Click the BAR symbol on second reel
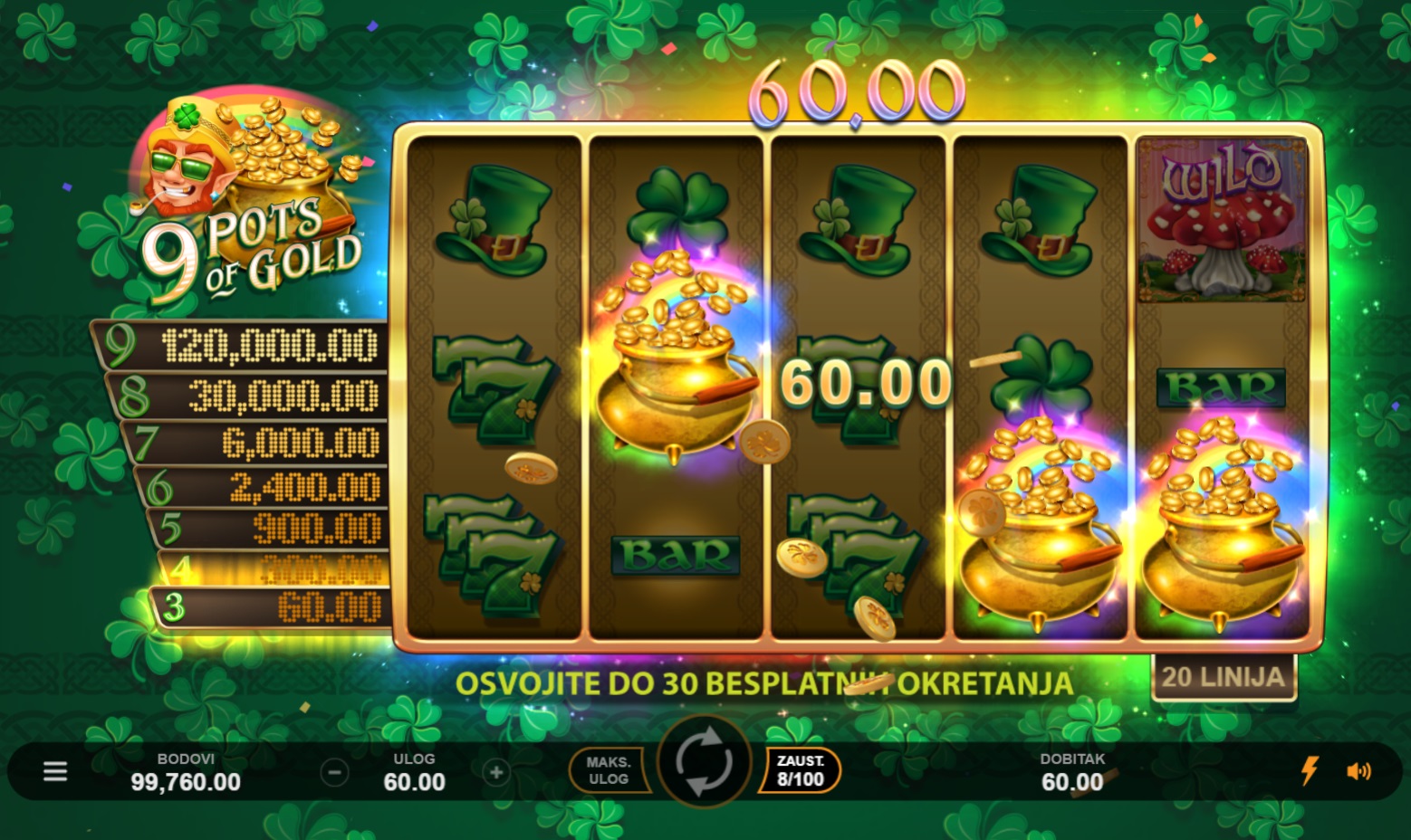Screen dimensions: 1411x840 click(x=676, y=556)
